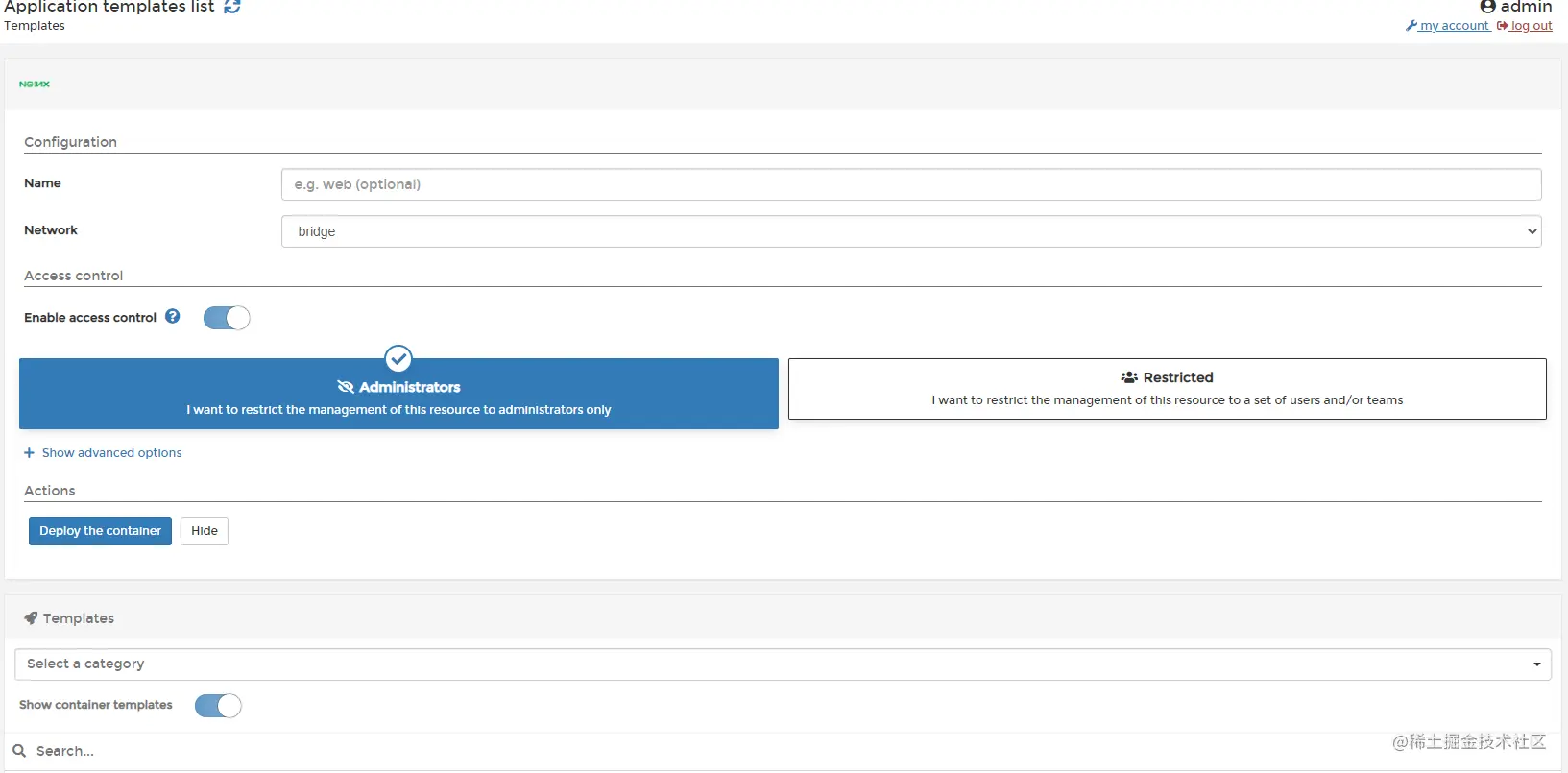Open access control help question mark icon

pyautogui.click(x=173, y=316)
